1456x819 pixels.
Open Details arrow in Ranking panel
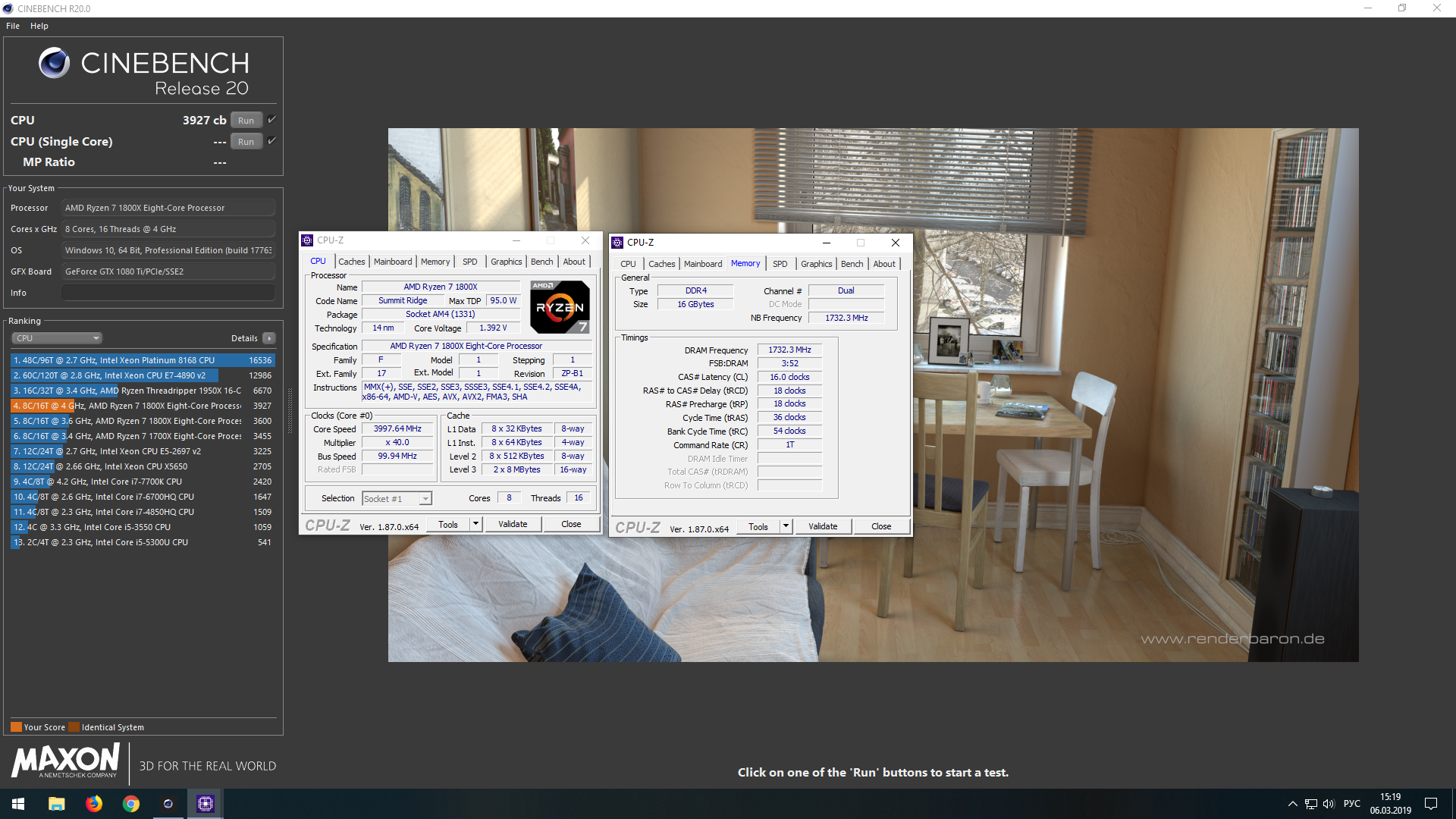click(x=269, y=338)
